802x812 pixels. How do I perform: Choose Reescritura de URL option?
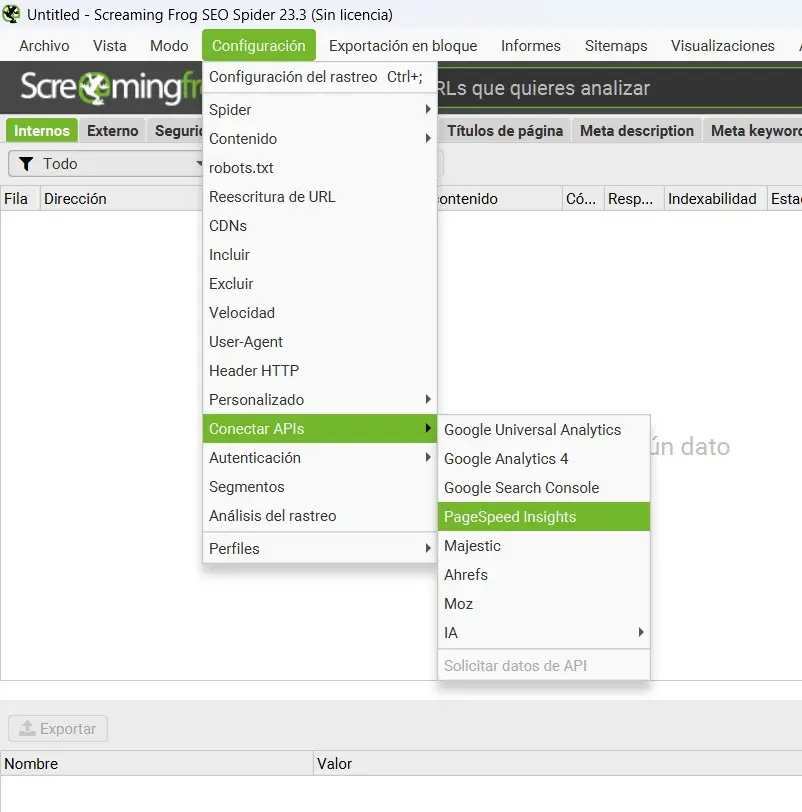320,197
